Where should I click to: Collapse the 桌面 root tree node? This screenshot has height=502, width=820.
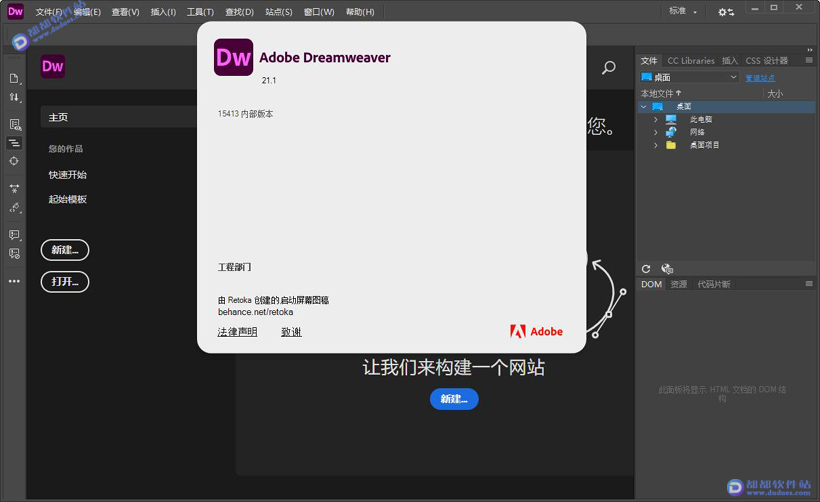click(x=644, y=107)
